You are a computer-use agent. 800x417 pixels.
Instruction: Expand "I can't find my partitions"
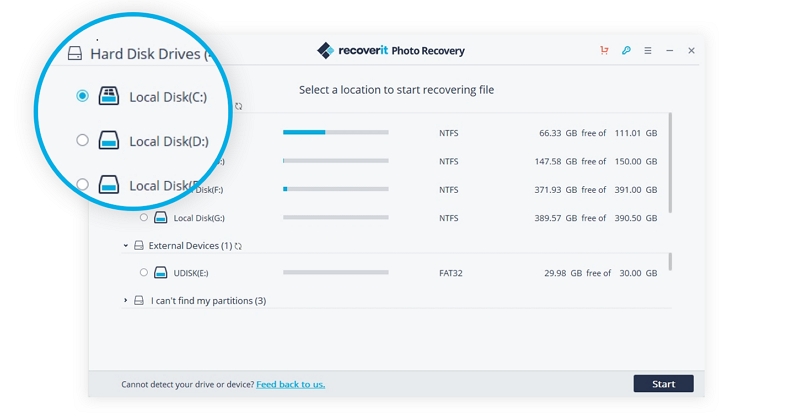point(126,300)
